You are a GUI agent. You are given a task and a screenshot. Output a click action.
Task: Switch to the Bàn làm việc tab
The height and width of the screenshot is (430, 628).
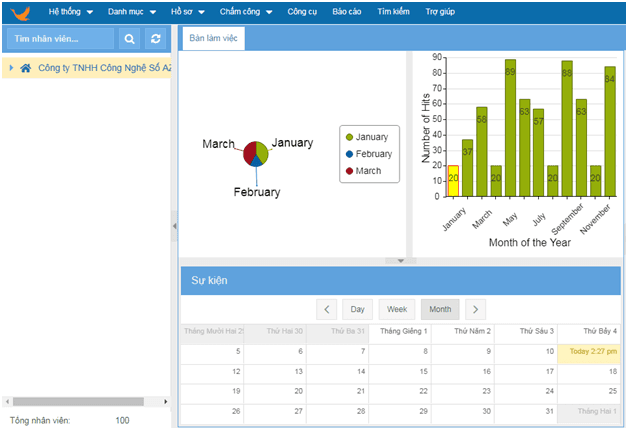pos(212,39)
